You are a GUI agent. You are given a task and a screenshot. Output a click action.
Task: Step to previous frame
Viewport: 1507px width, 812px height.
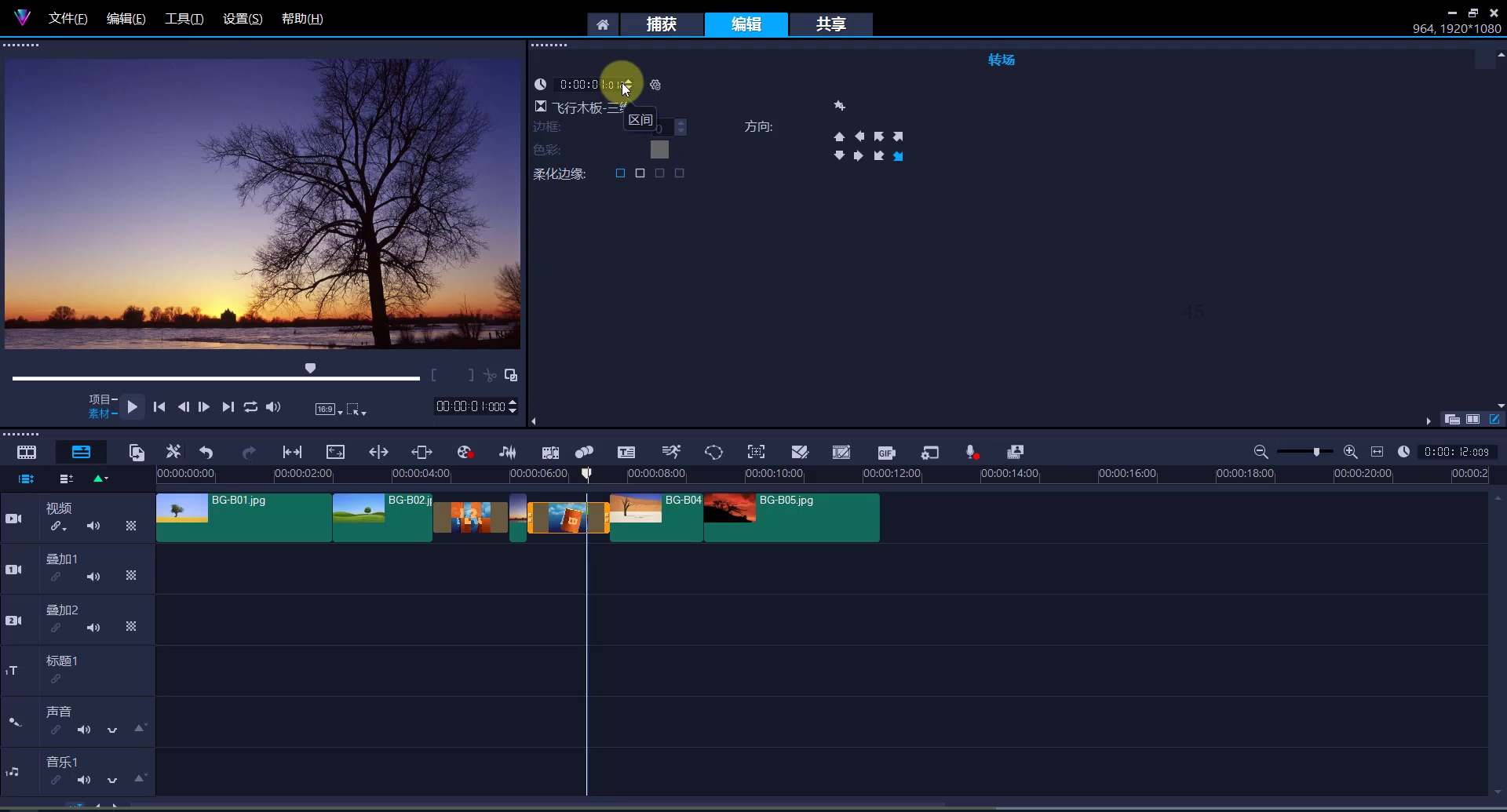(183, 406)
